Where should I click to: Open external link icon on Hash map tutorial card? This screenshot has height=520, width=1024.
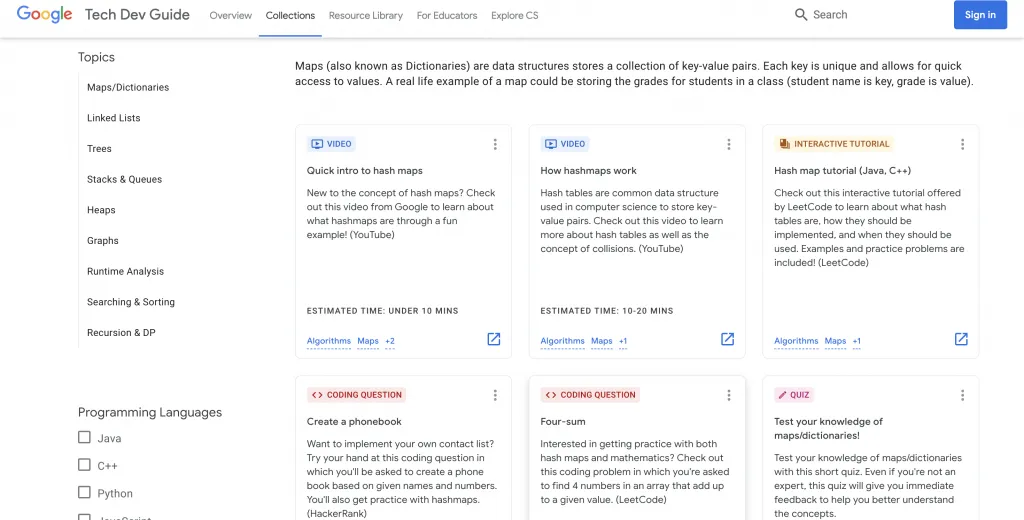961,339
